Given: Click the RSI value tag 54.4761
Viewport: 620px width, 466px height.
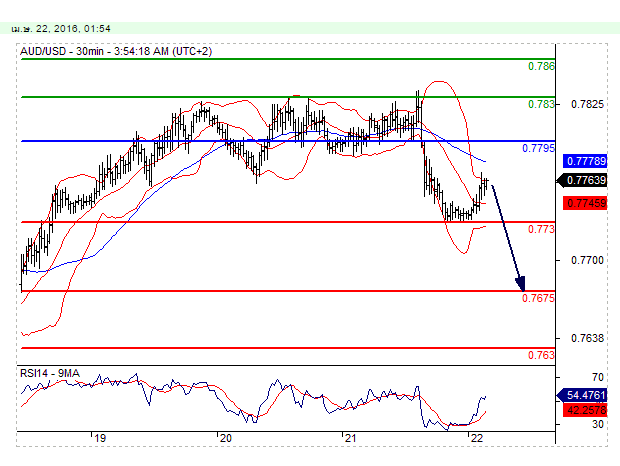Looking at the screenshot, I should [x=582, y=395].
